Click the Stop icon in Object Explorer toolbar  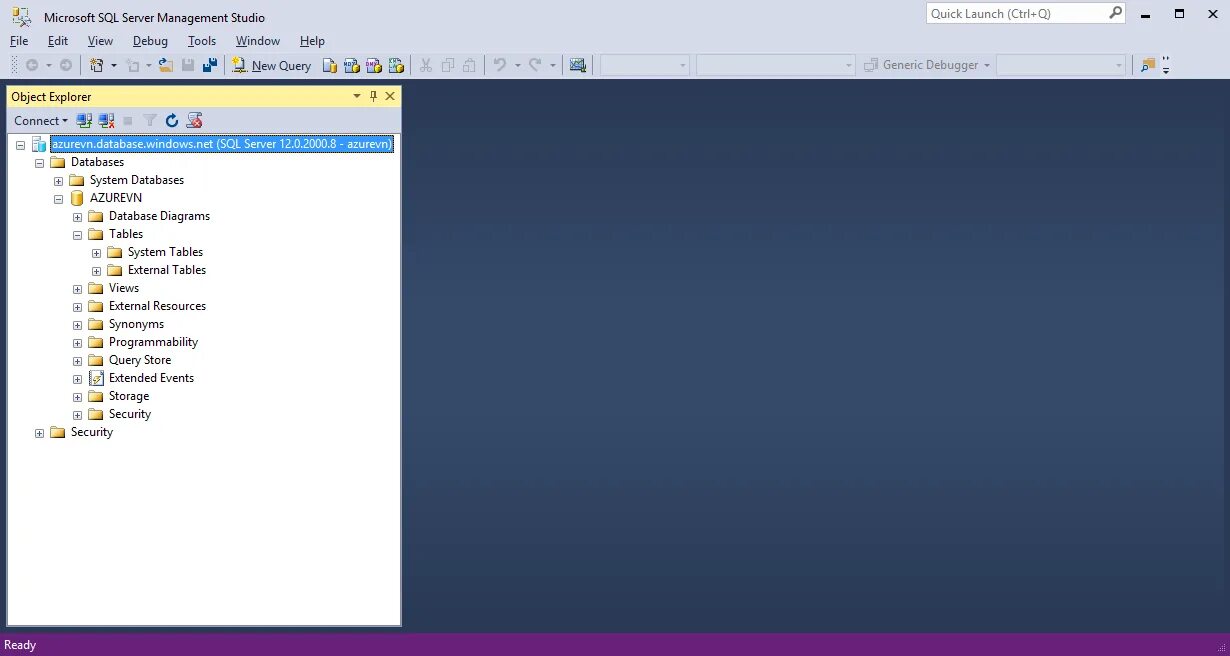click(128, 121)
